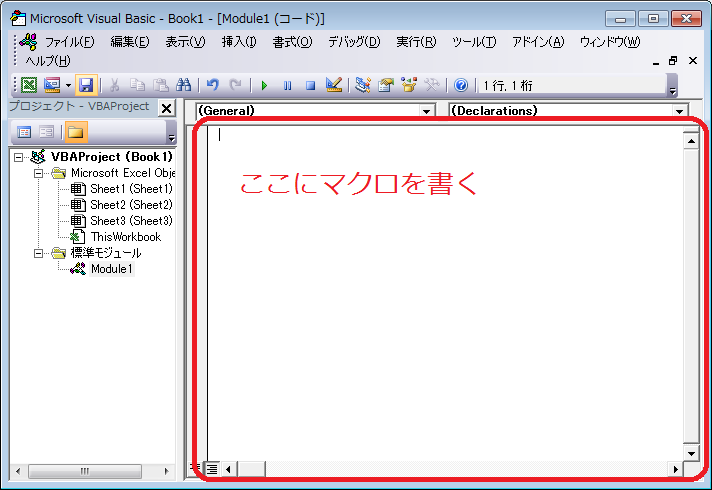Collapse the 標準モジュール folder
The image size is (712, 490).
click(x=39, y=253)
